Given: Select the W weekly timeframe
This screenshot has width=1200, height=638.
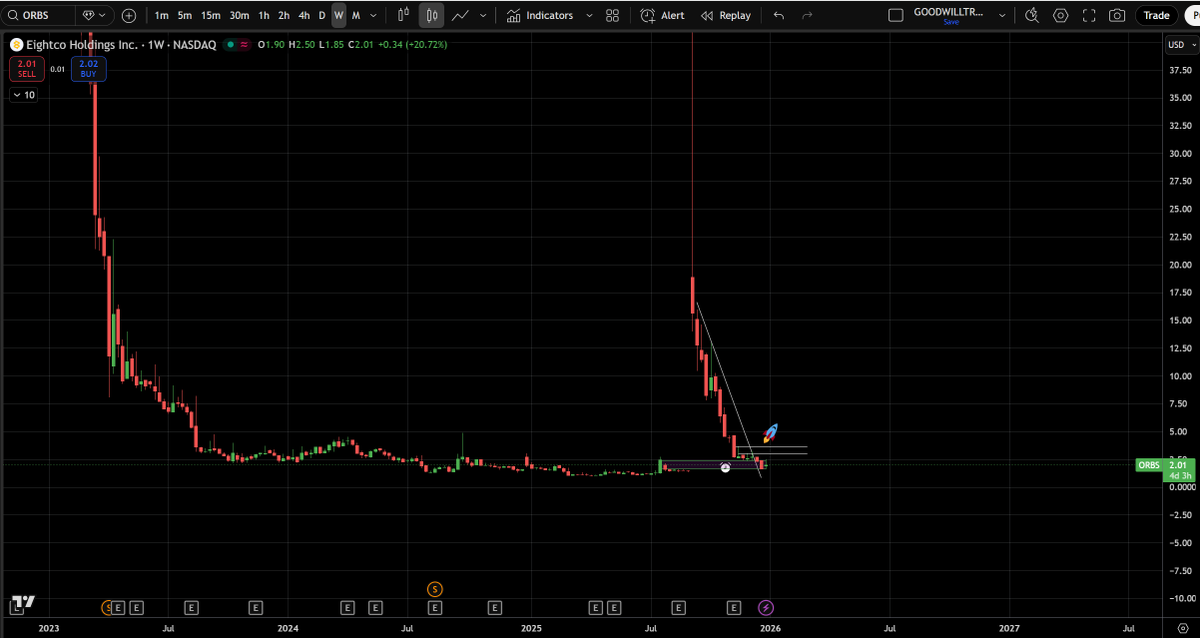Looking at the screenshot, I should coord(339,15).
